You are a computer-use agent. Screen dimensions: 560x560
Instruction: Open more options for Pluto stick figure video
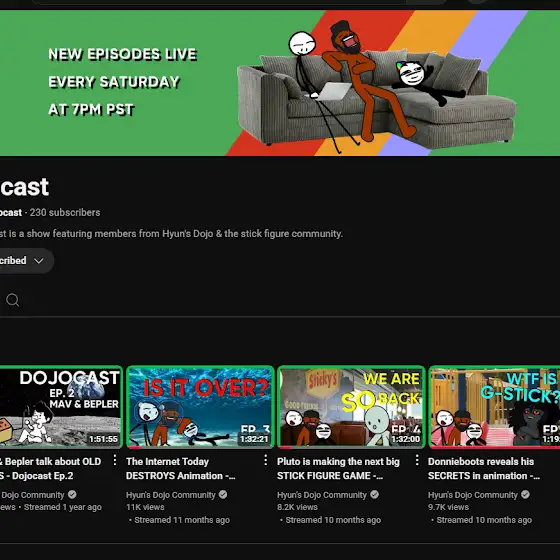[417, 460]
